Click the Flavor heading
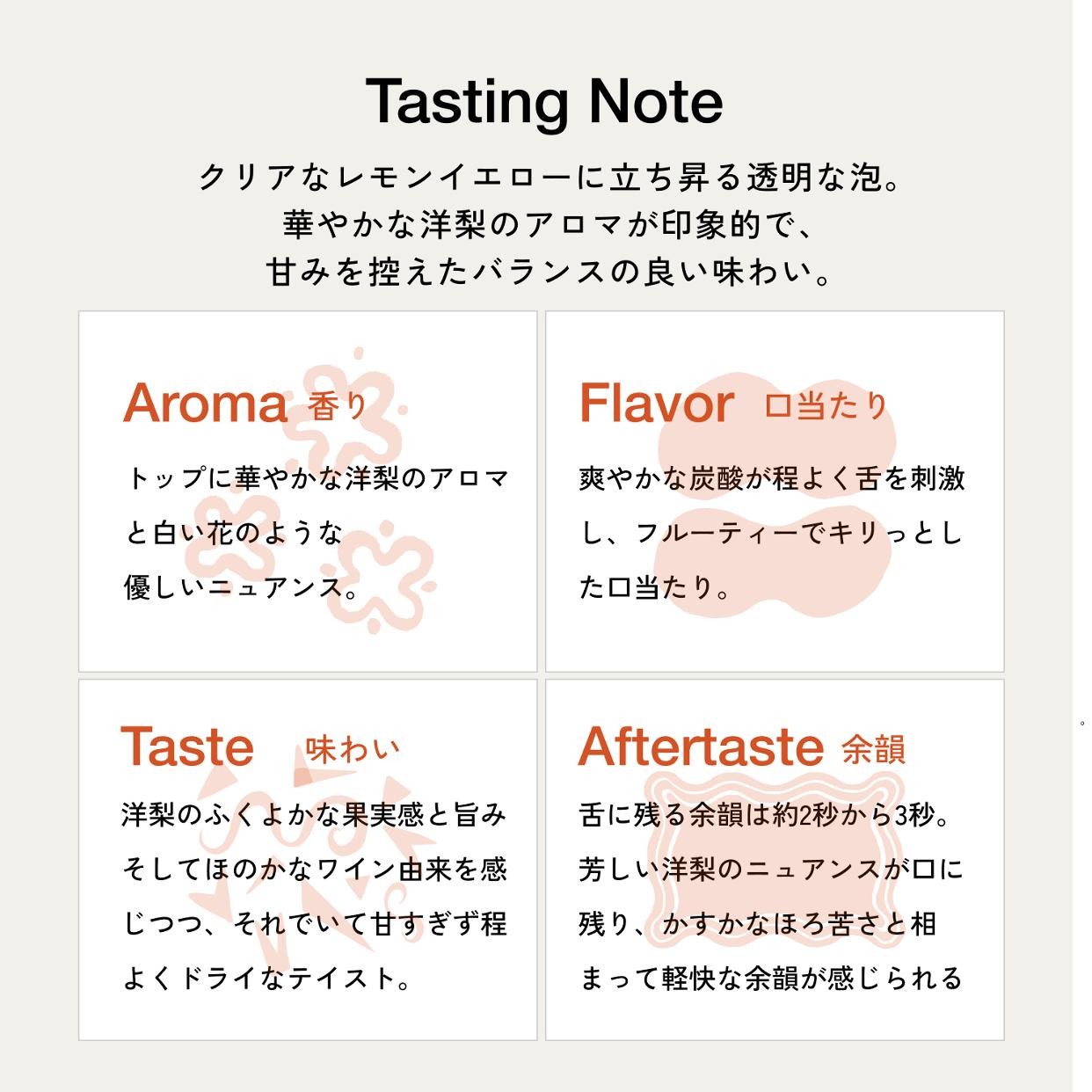Screen dimensions: 1092x1092 pyautogui.click(x=656, y=404)
